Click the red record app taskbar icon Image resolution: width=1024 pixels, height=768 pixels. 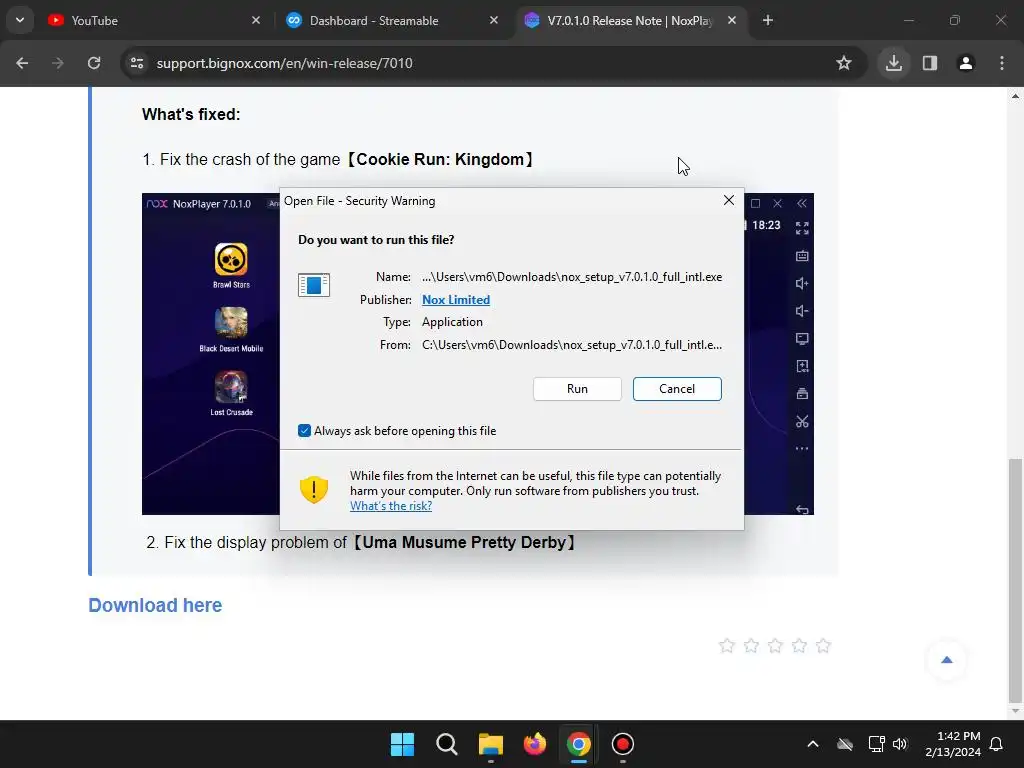tap(622, 744)
